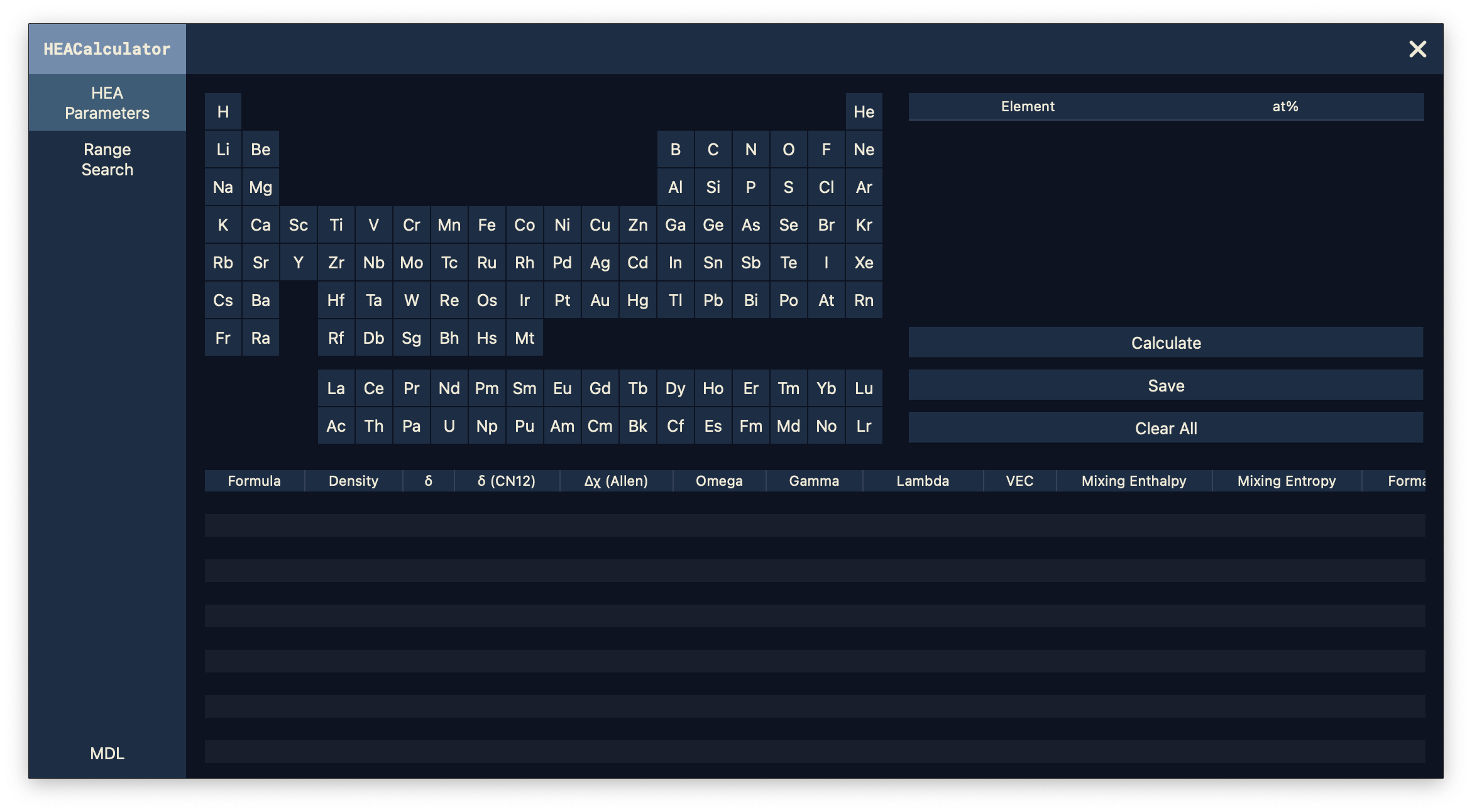
Task: Select Magnesium (Mg) tile
Action: point(261,187)
